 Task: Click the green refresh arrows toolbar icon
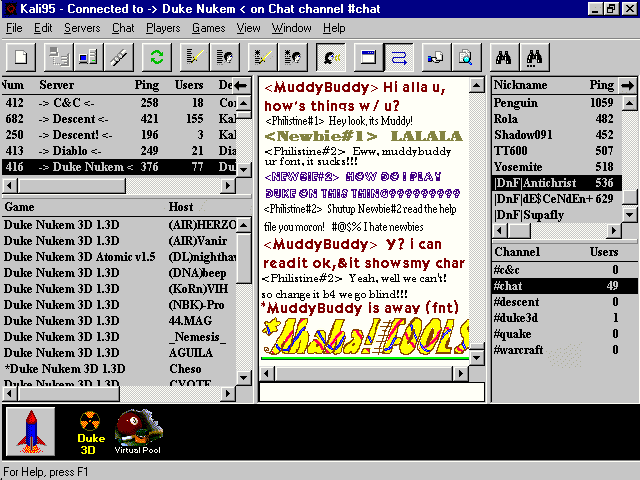(156, 56)
